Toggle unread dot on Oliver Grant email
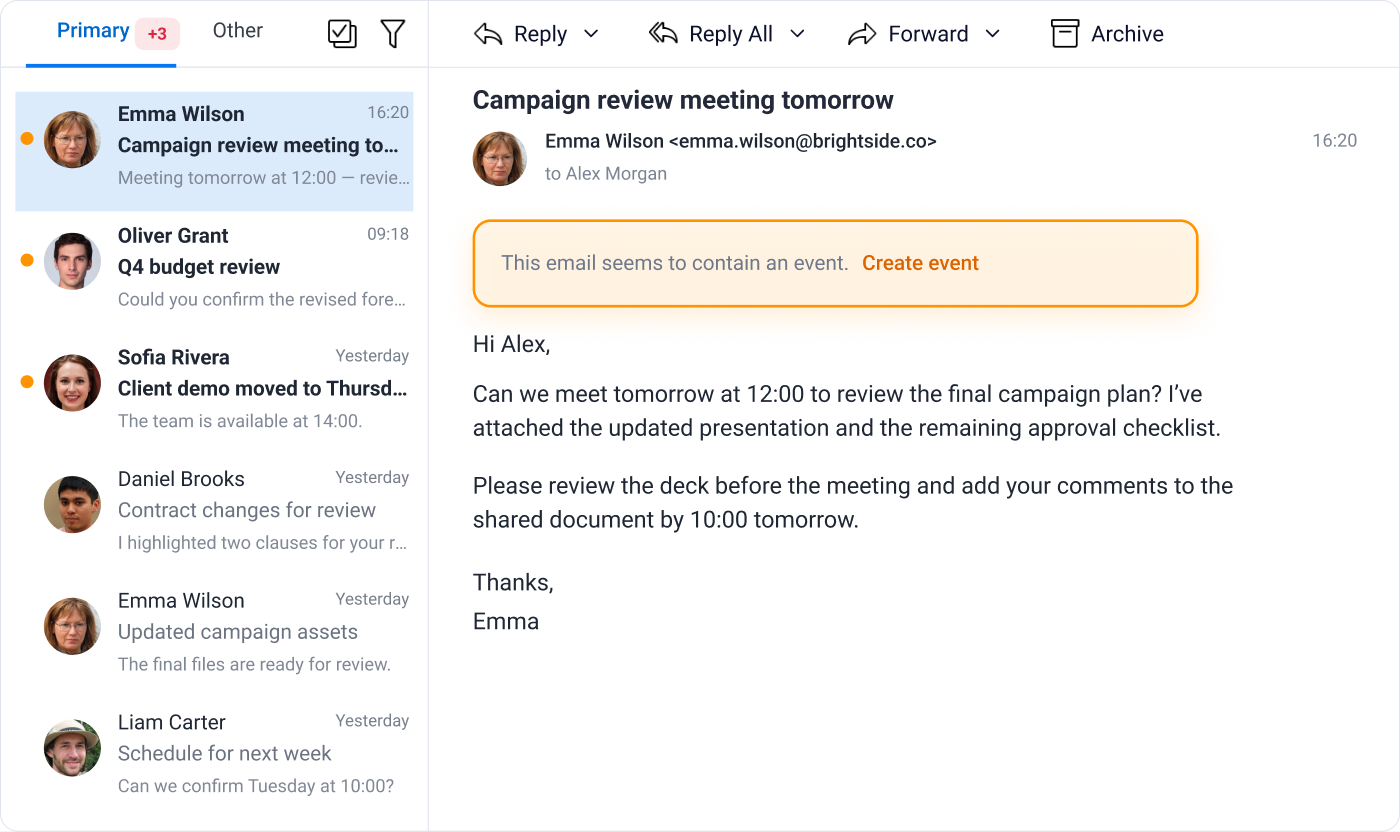 tap(27, 260)
